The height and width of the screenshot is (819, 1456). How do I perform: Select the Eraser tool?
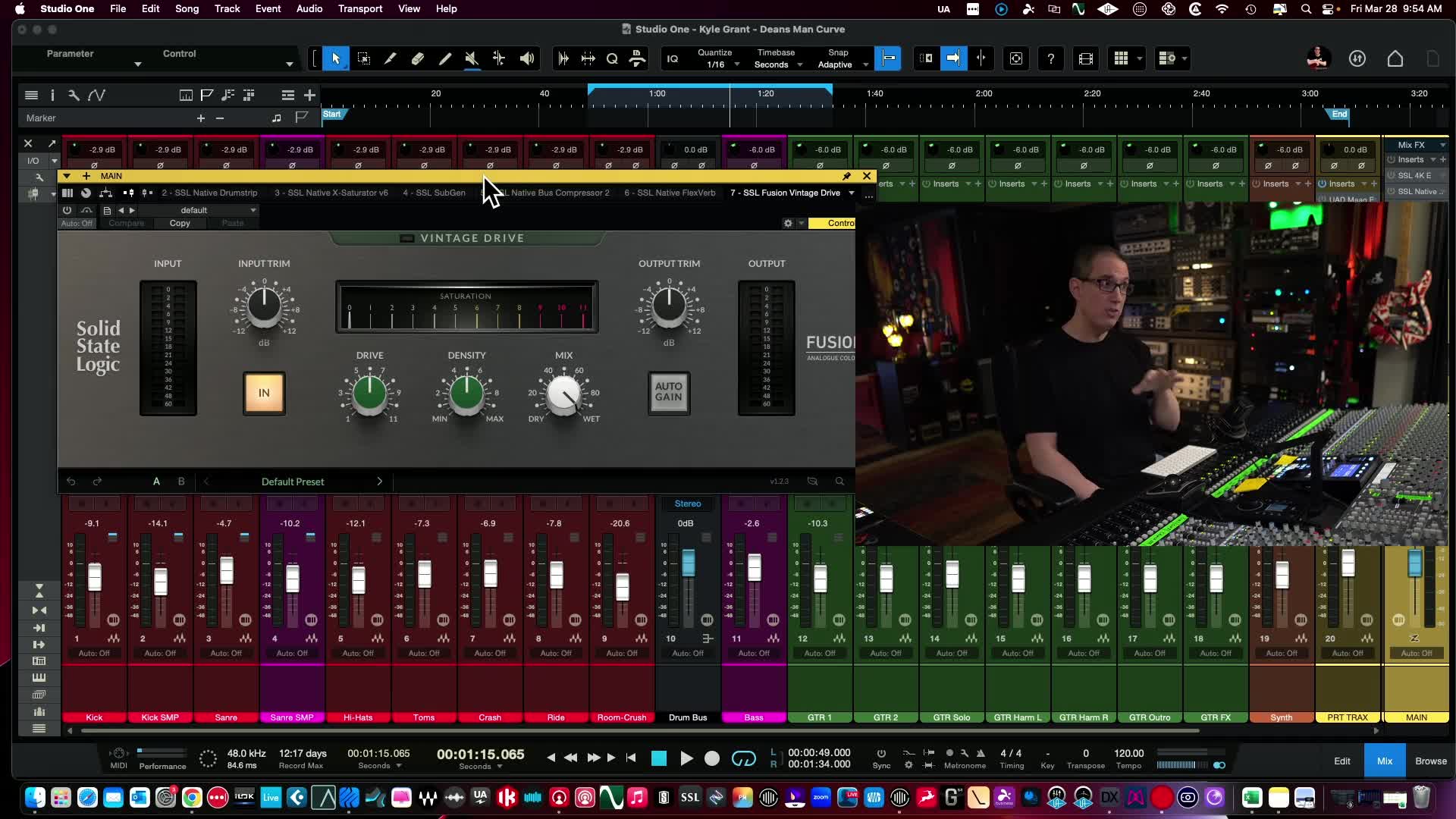[x=418, y=58]
